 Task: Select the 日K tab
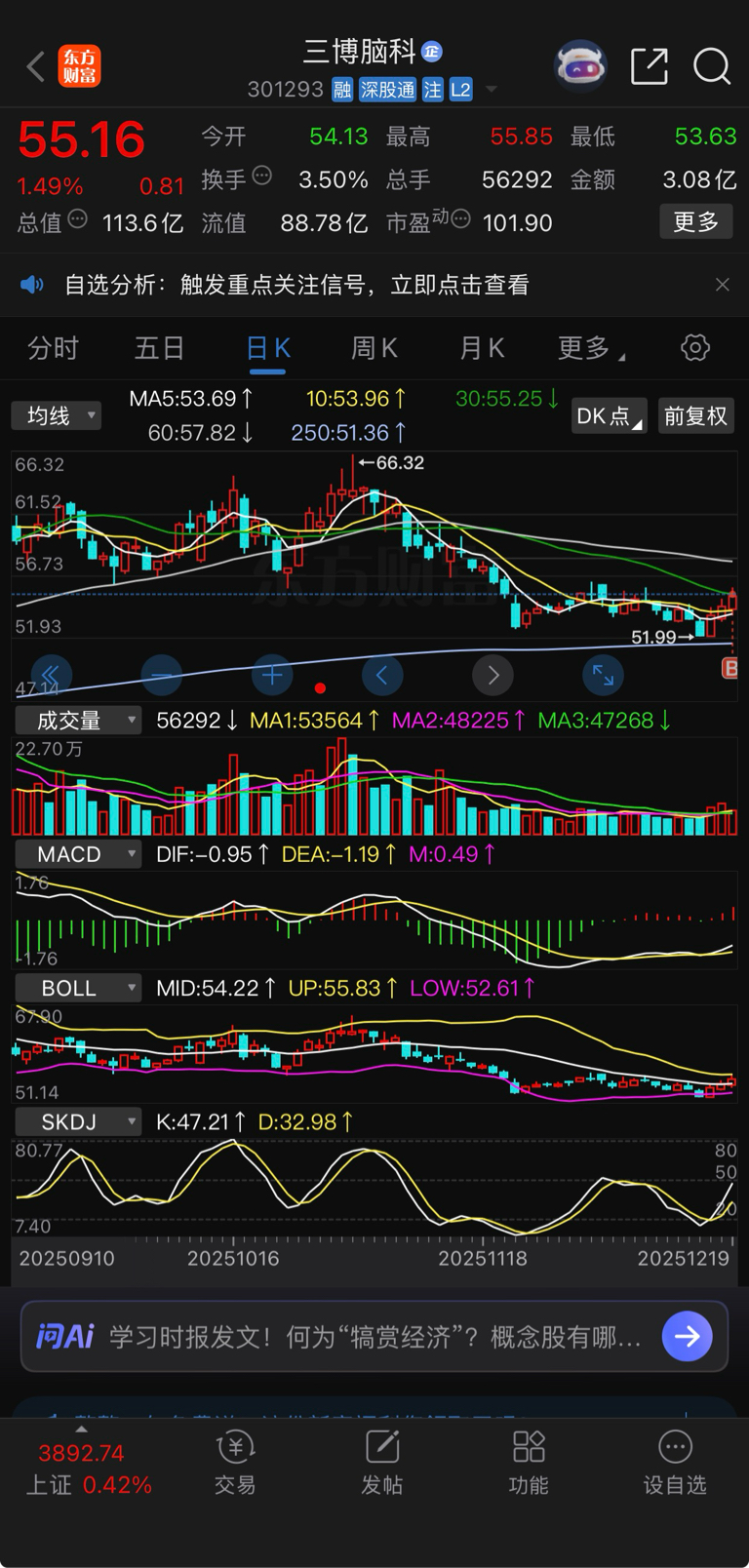click(x=268, y=350)
